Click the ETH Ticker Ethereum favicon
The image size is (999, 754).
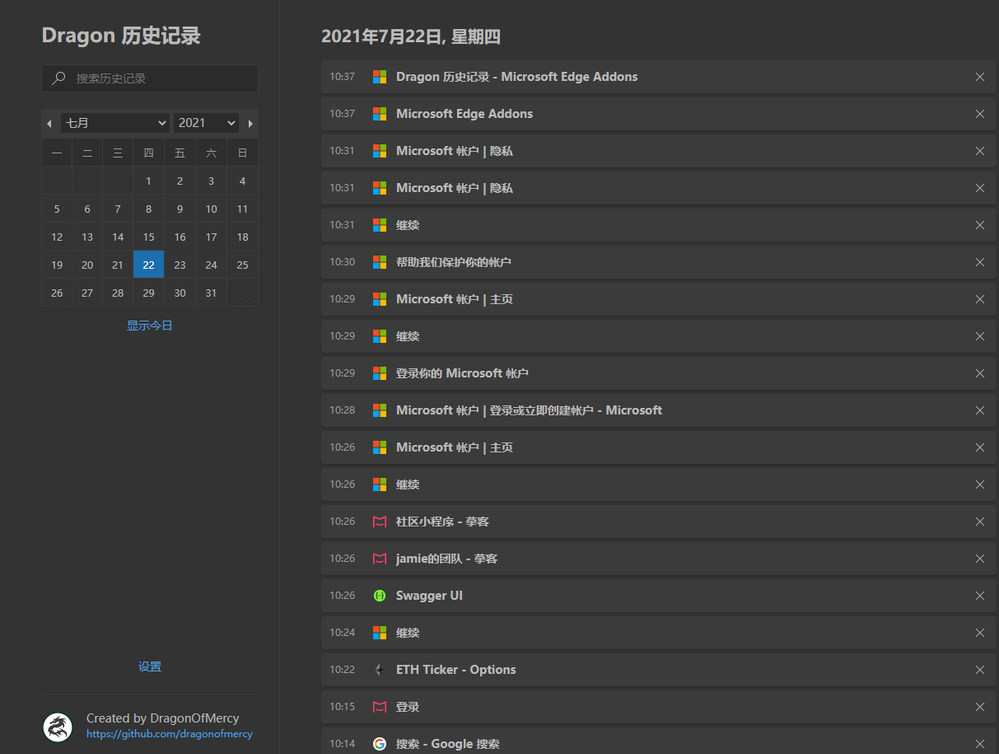379,670
